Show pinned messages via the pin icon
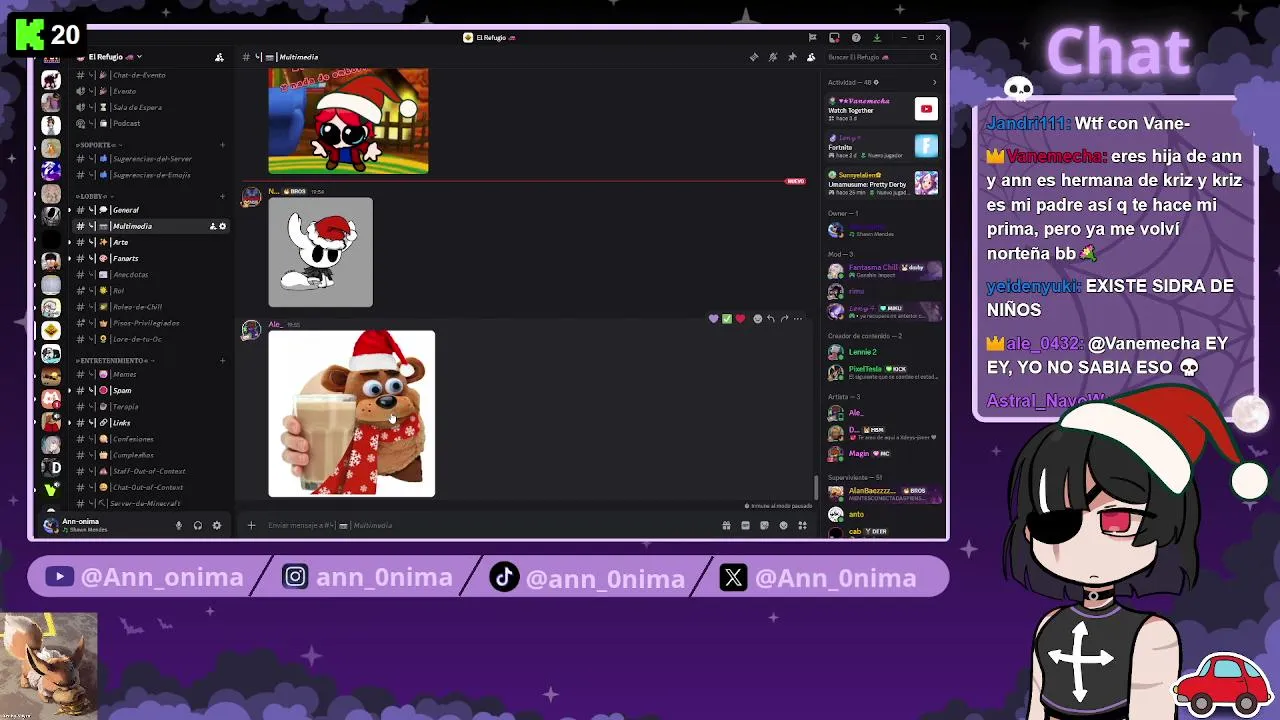The height and width of the screenshot is (720, 1280). click(x=792, y=57)
